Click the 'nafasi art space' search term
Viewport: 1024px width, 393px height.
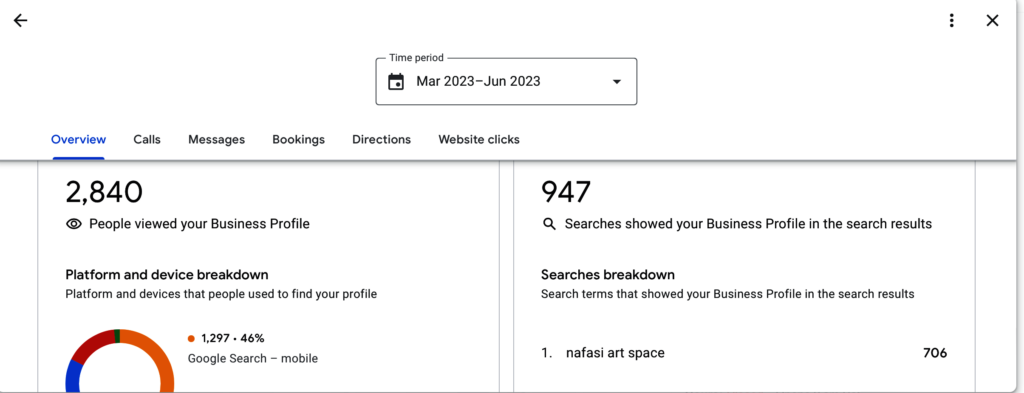tap(615, 353)
